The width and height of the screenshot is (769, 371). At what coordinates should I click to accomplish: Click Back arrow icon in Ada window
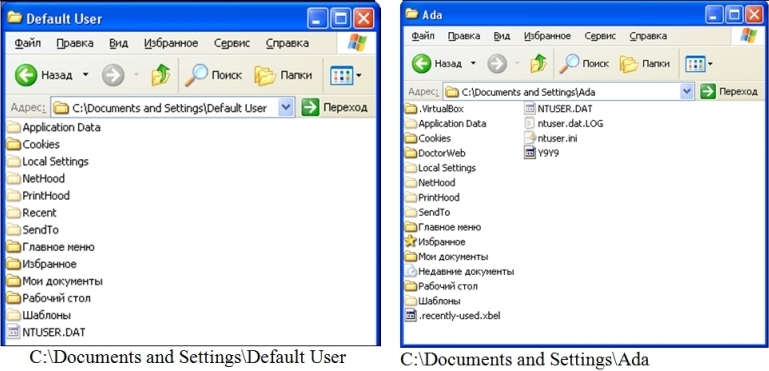pos(422,63)
